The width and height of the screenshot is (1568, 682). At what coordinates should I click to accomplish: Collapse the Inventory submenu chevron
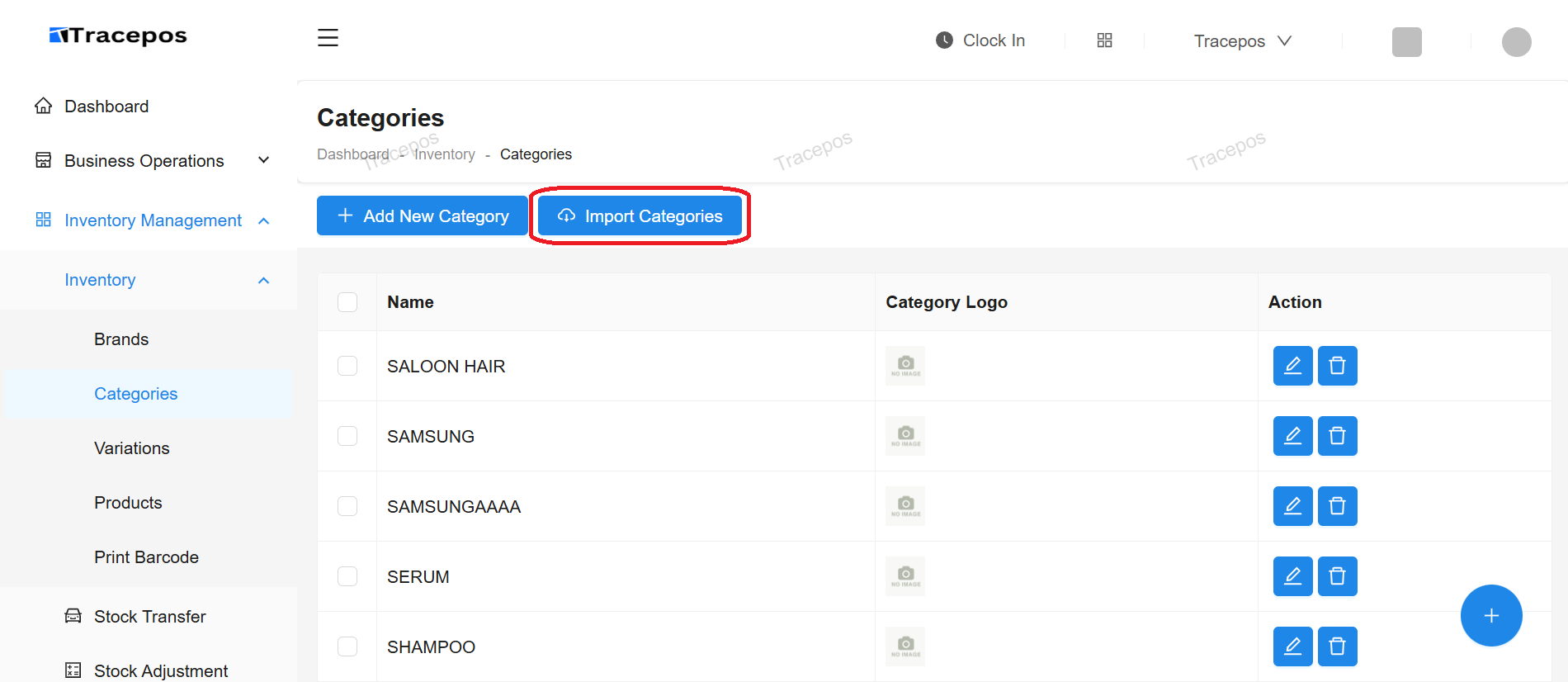(264, 281)
